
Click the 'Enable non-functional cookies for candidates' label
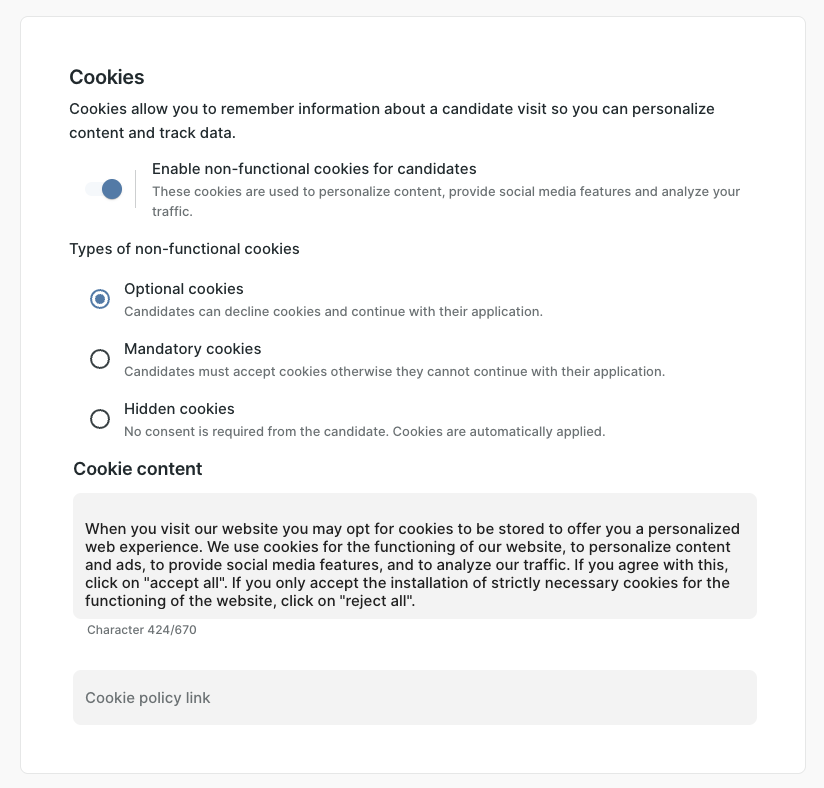(314, 169)
